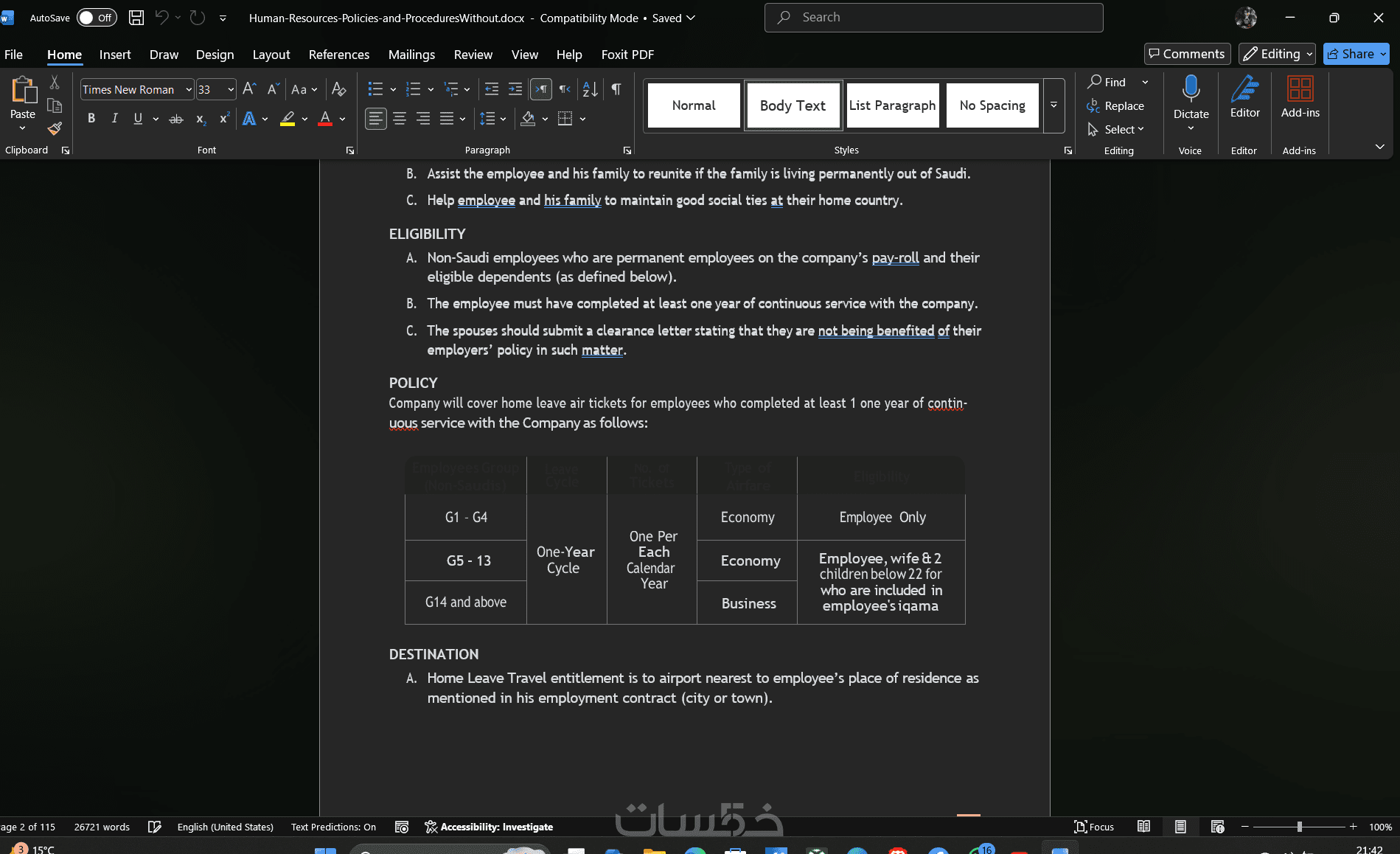Switch to the References tab

point(339,55)
